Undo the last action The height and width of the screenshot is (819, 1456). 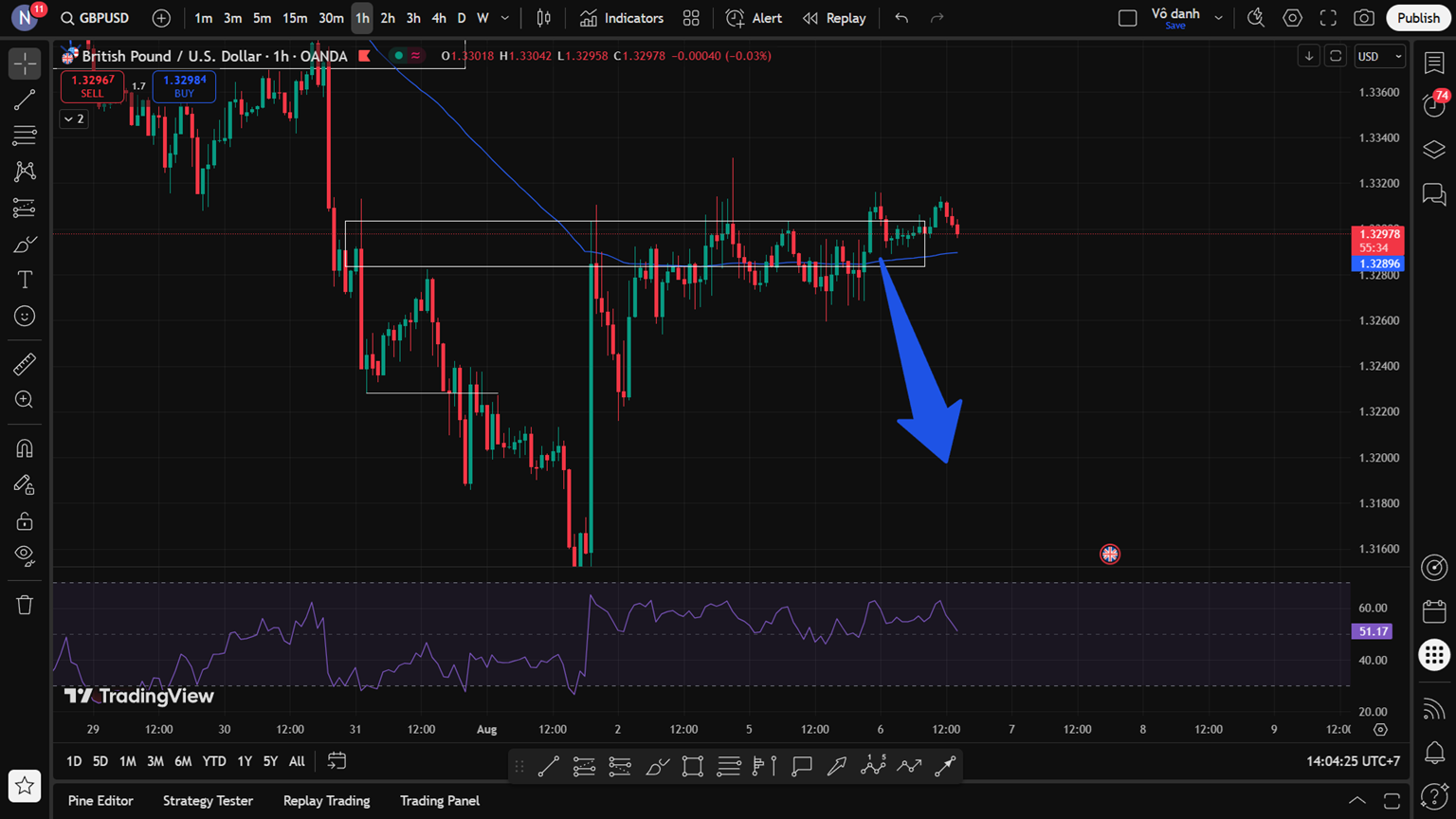click(x=901, y=18)
